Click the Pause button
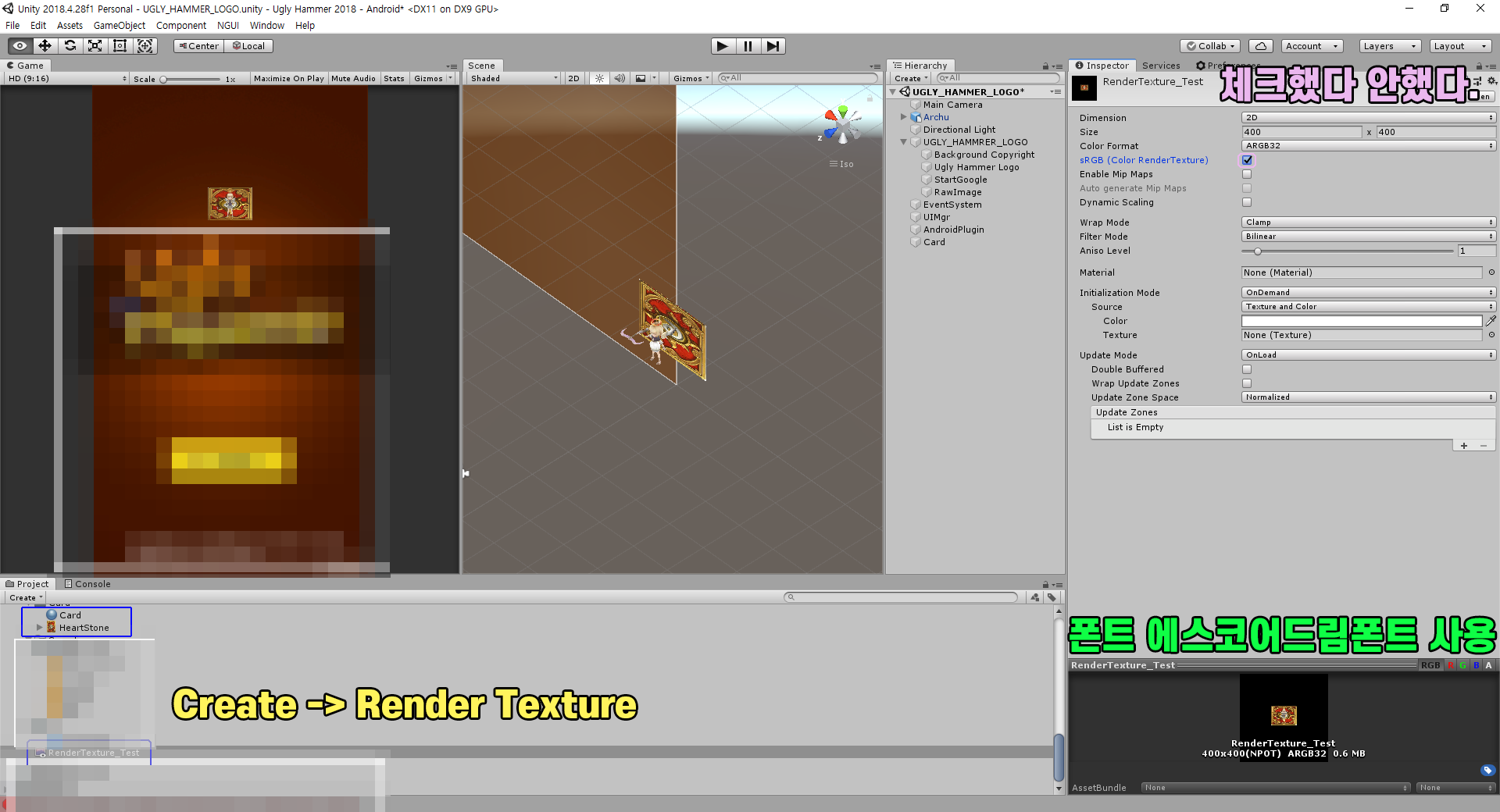The height and width of the screenshot is (812, 1500). [x=748, y=46]
